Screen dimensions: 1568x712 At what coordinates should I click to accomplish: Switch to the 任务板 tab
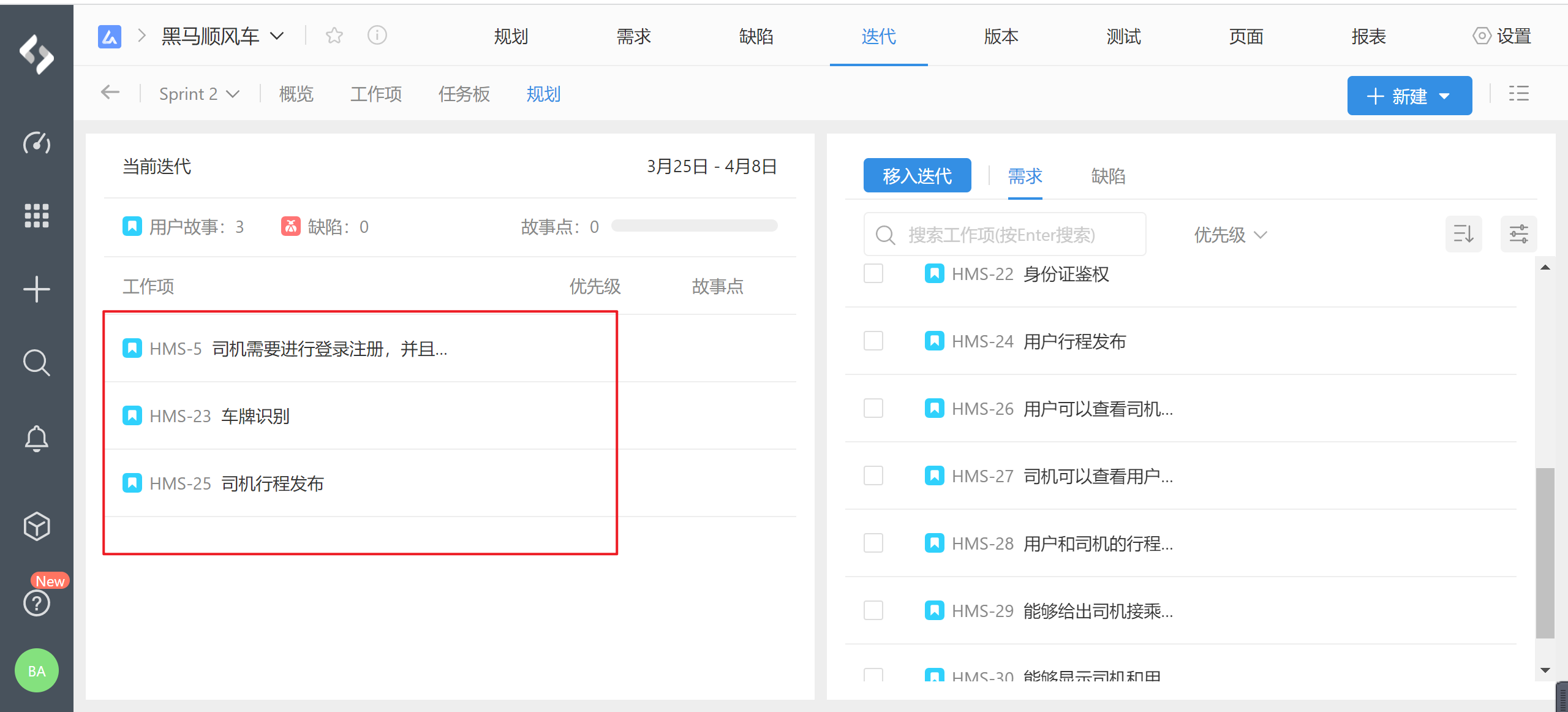(x=464, y=94)
